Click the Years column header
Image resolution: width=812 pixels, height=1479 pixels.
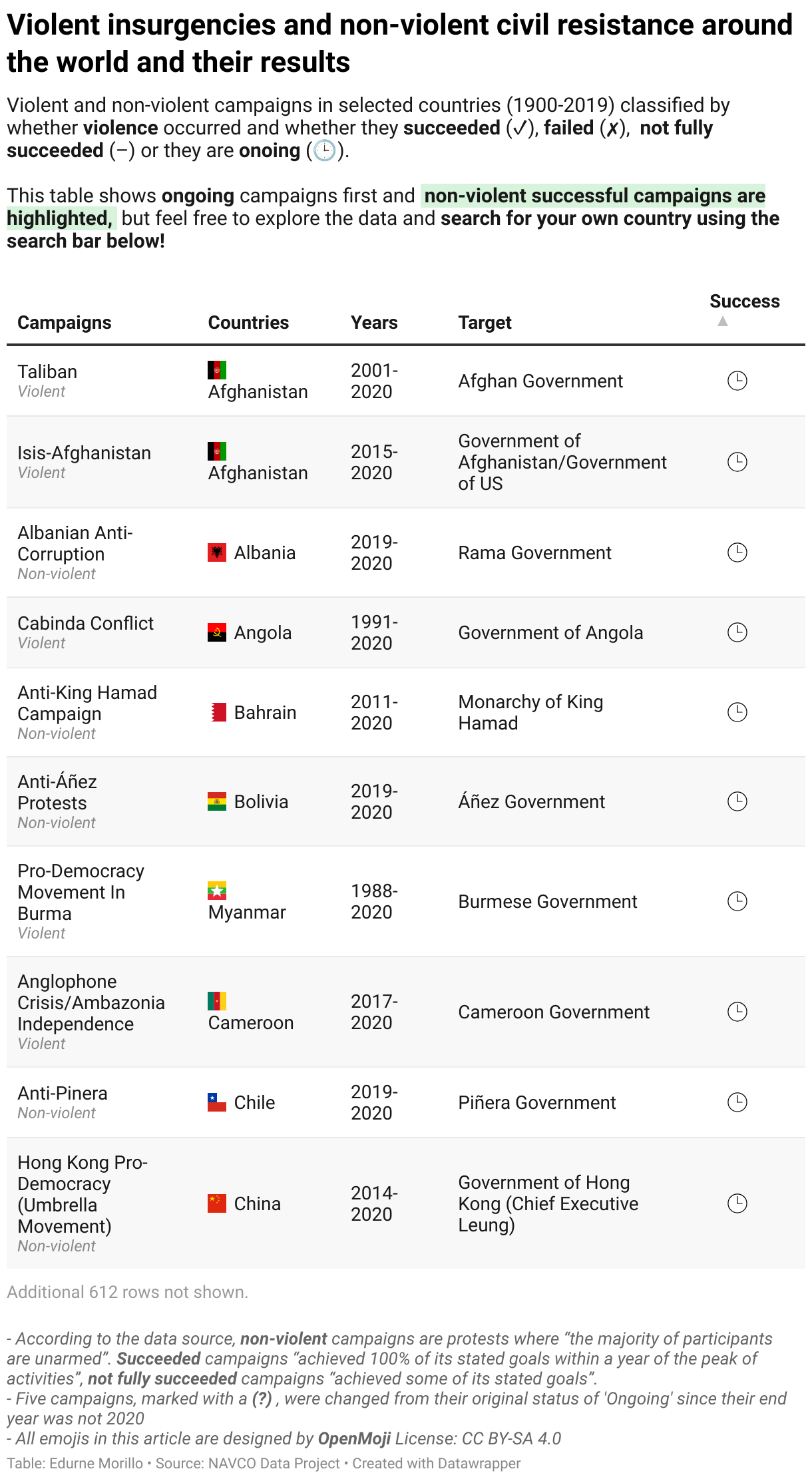tap(374, 323)
